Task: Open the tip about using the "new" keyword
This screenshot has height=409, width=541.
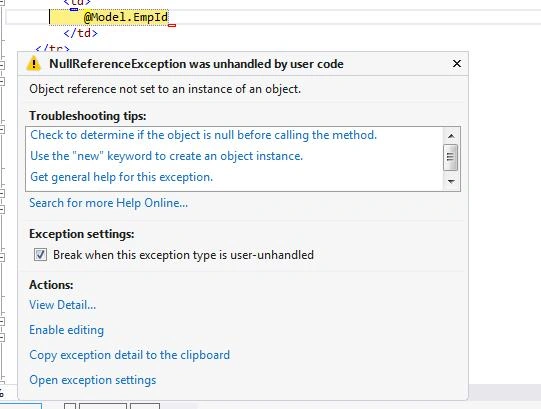Action: 166,156
